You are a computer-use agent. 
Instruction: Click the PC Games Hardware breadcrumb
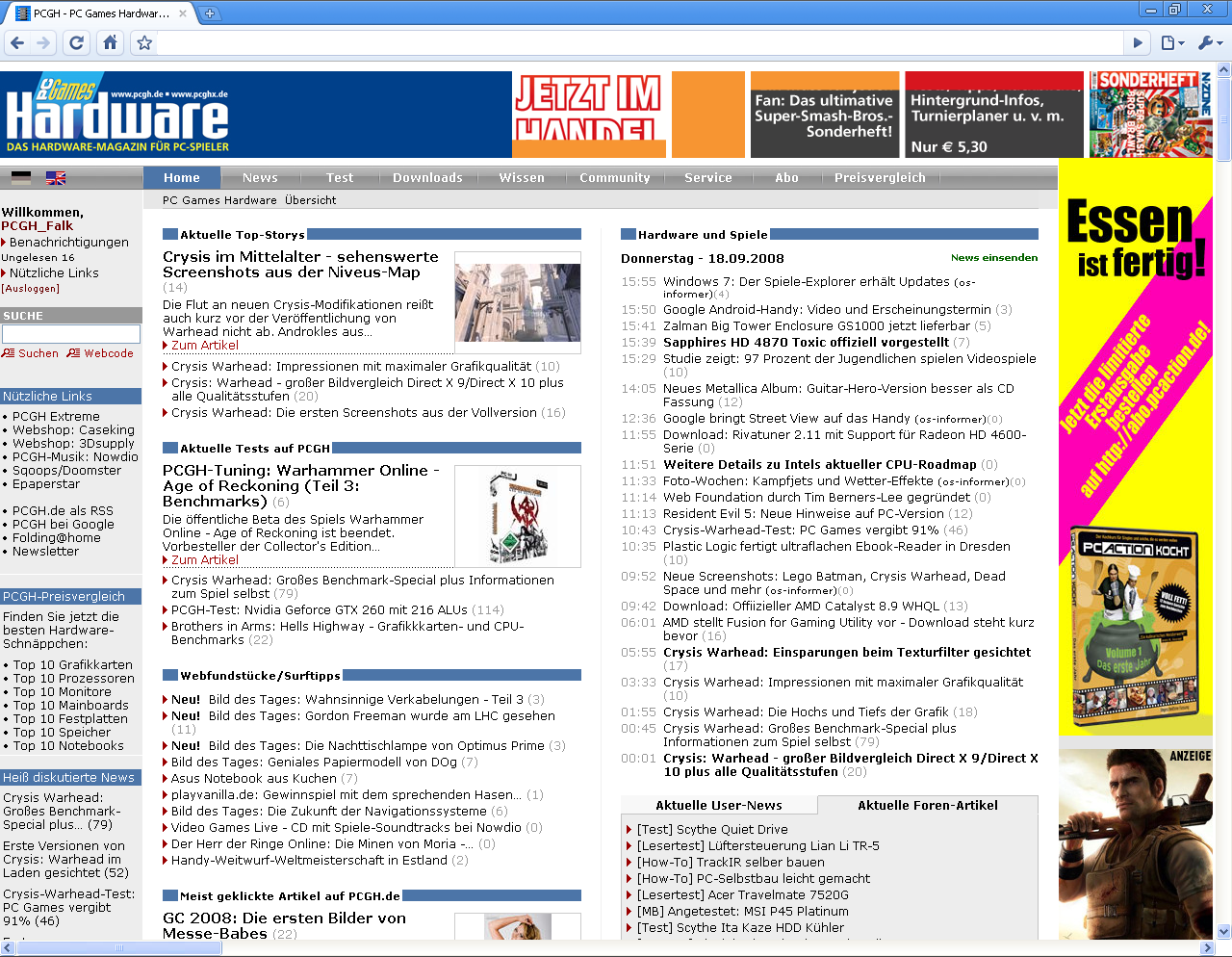pos(219,200)
